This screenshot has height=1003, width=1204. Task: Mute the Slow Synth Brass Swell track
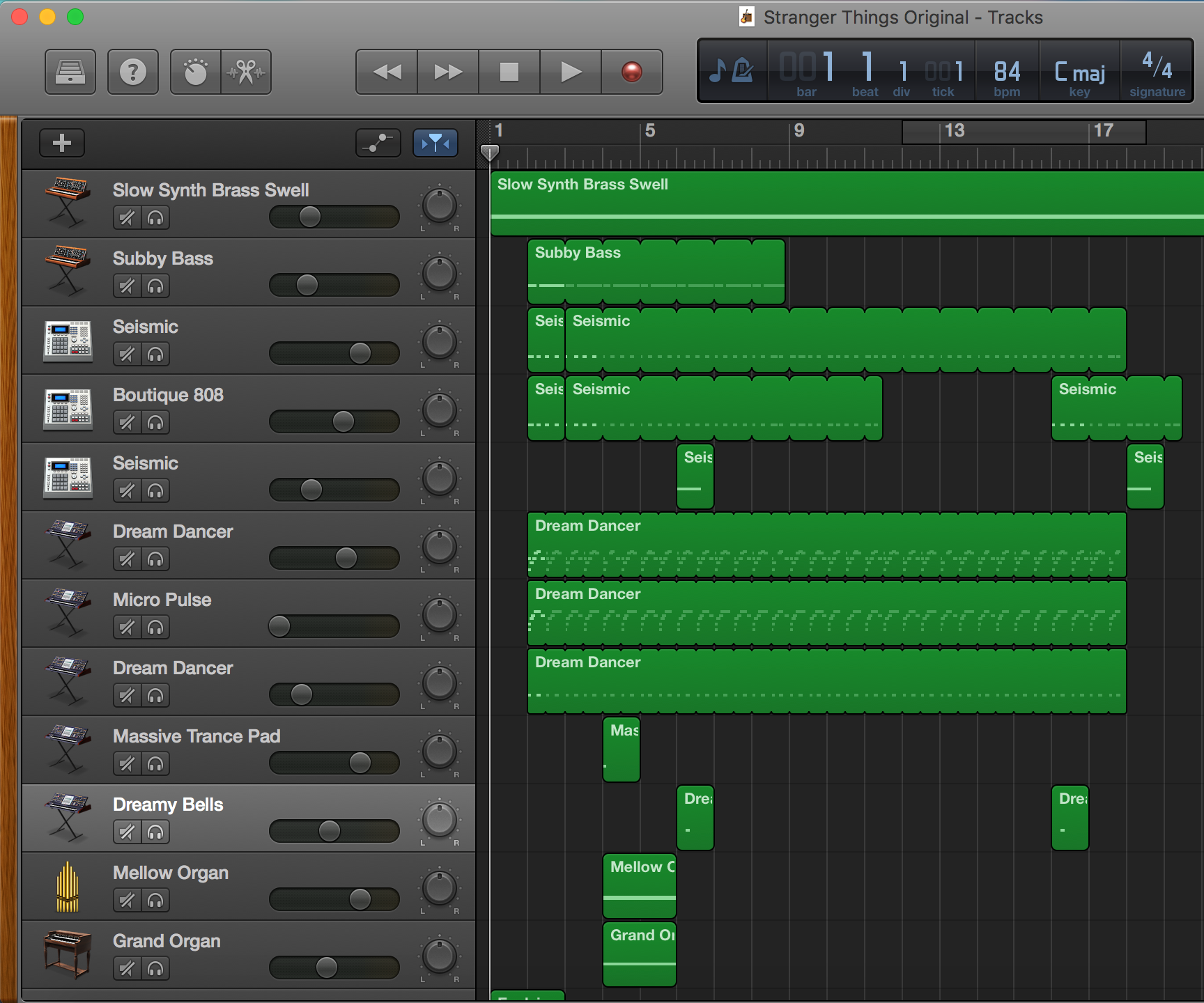coord(127,218)
